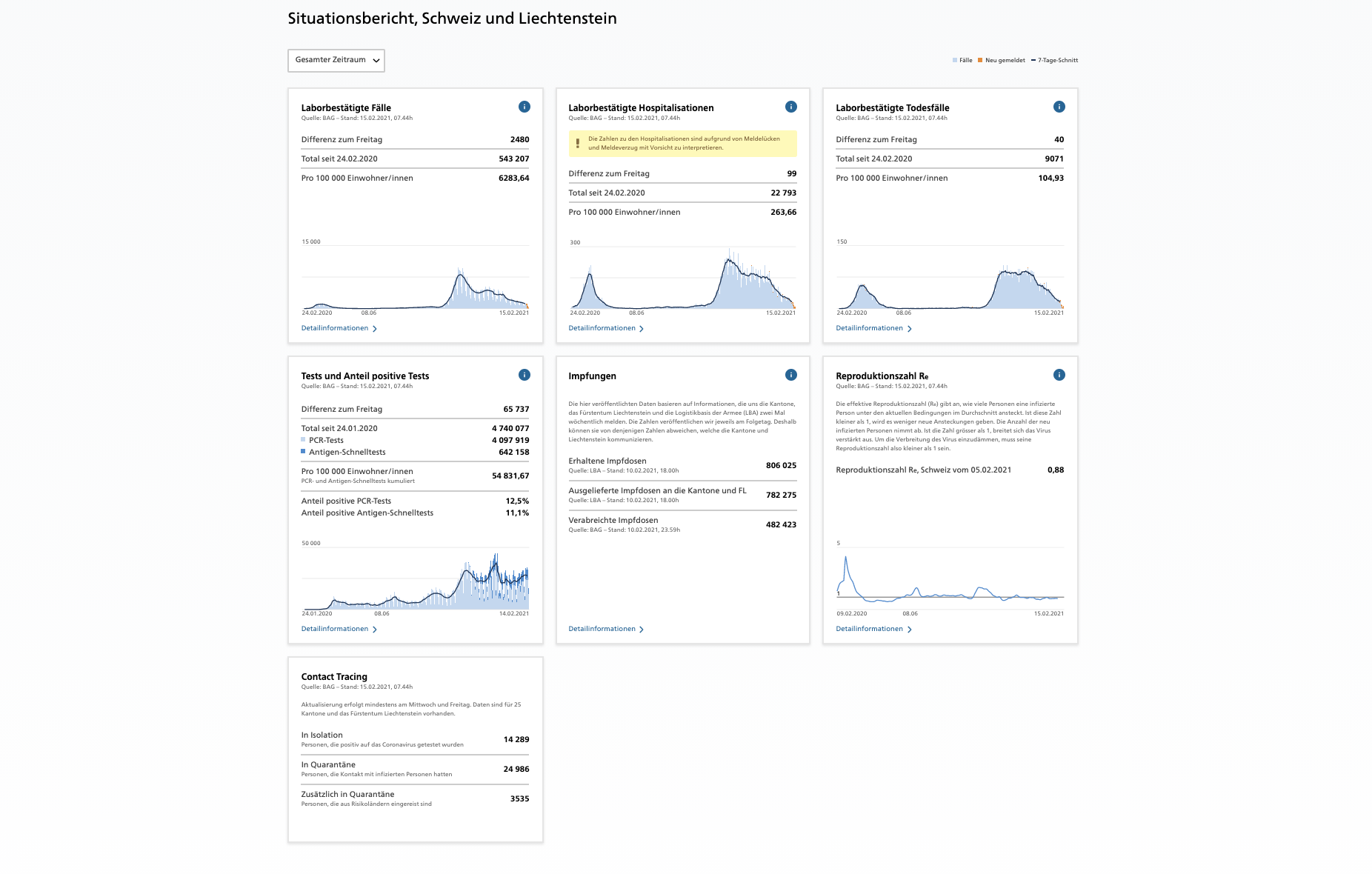Click total cases value 543 207
Viewport: 1372px width, 874px height.
point(514,159)
